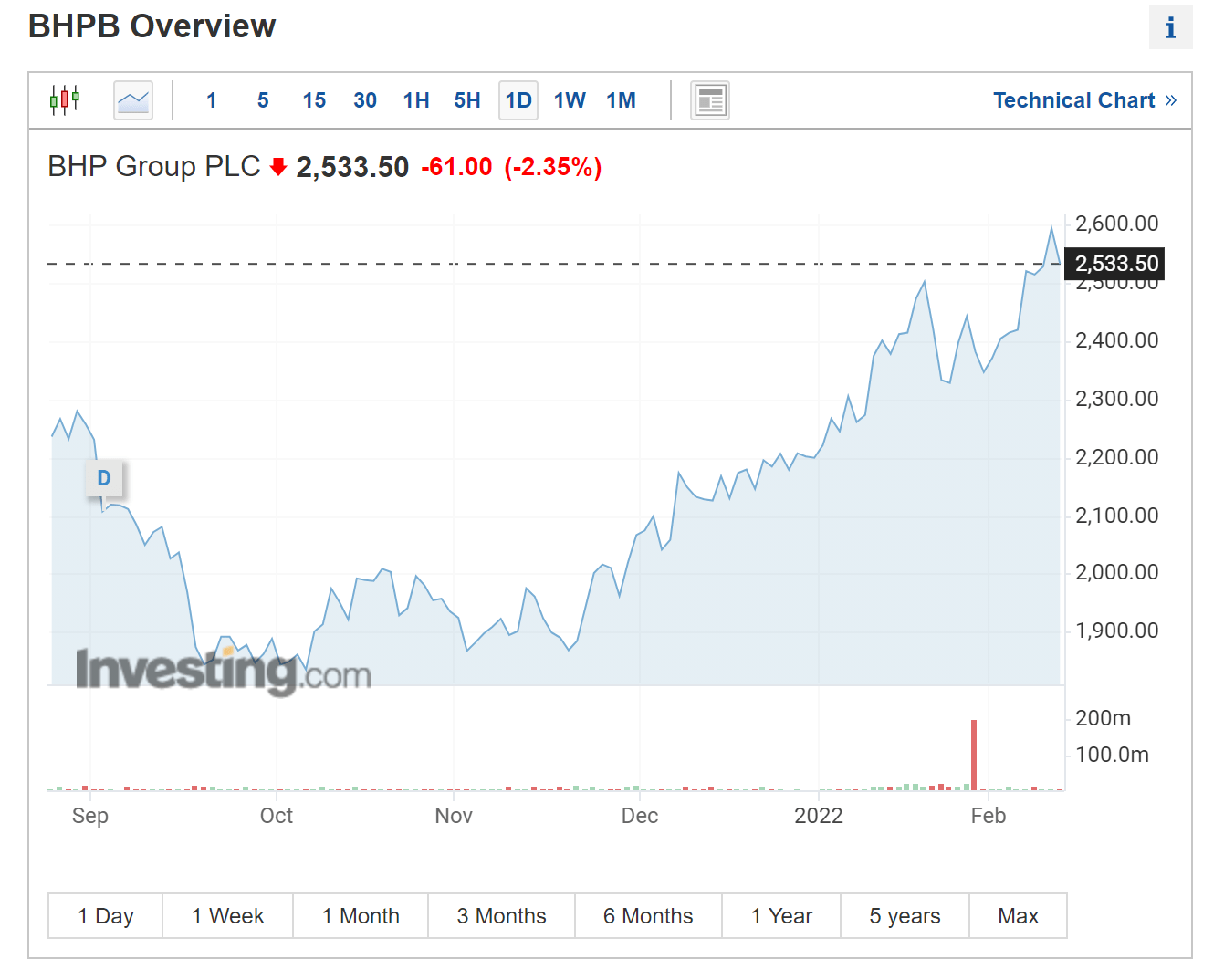Viewport: 1224px width, 980px height.
Task: Set interval to 1 minute
Action: [212, 100]
